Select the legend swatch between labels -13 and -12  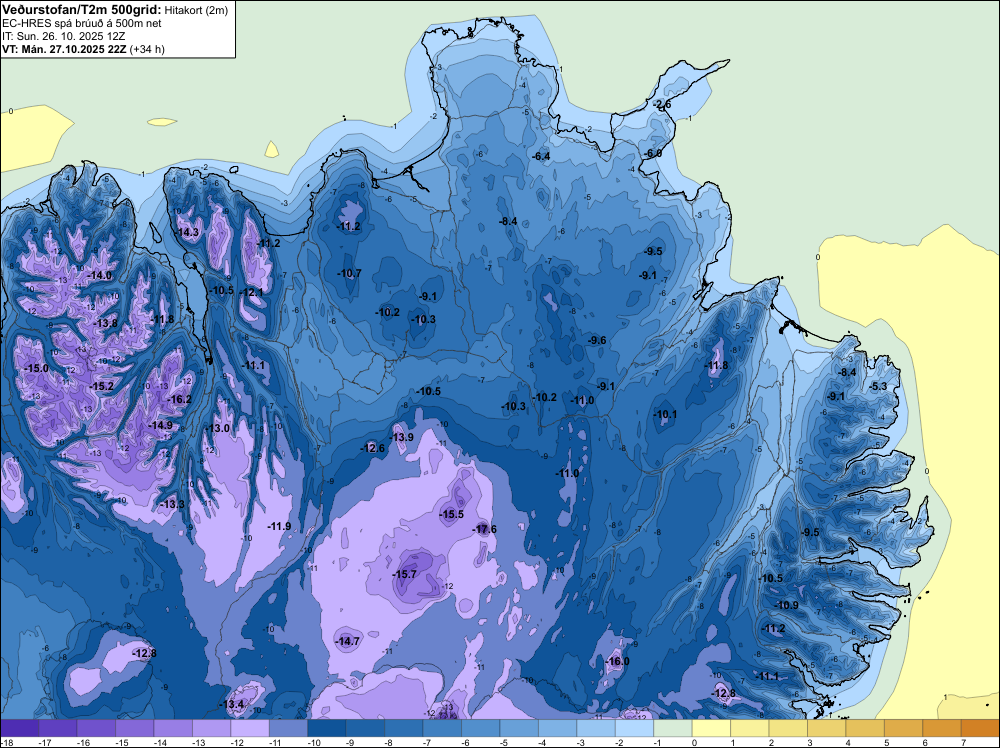[211, 728]
